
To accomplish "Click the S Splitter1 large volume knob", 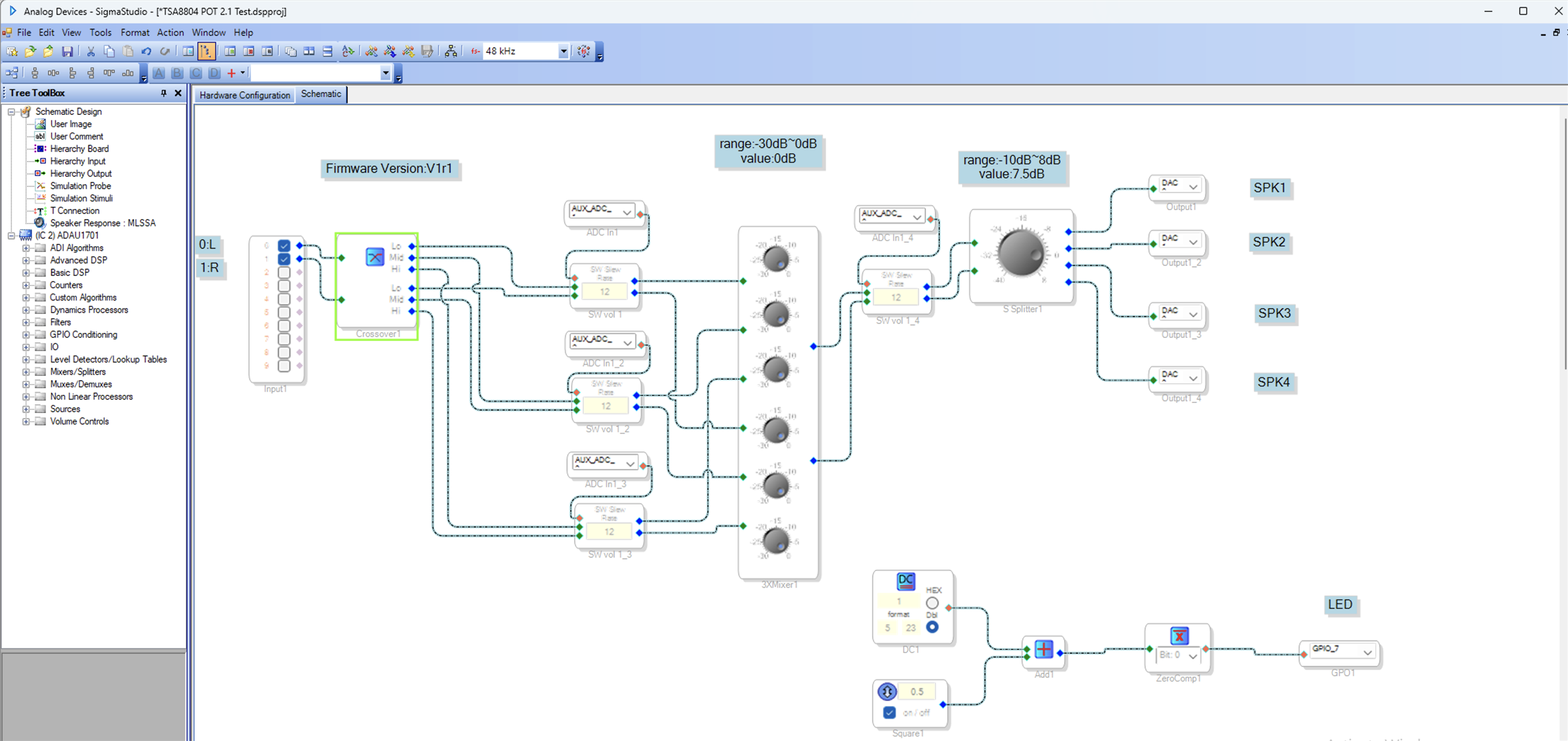I will 1021,253.
